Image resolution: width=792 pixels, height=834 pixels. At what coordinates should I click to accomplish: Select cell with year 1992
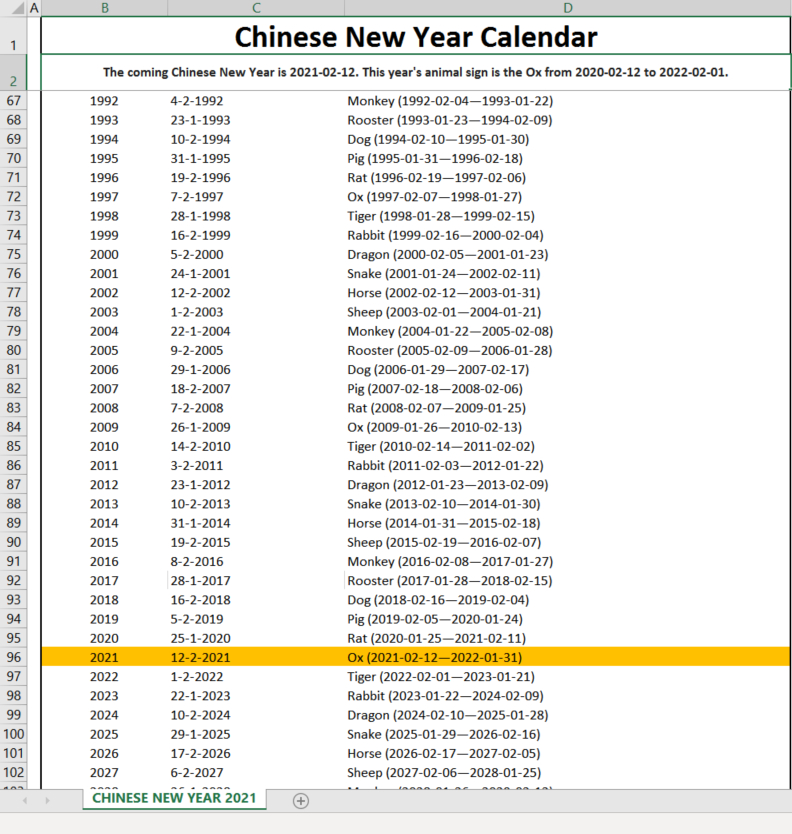click(x=104, y=101)
